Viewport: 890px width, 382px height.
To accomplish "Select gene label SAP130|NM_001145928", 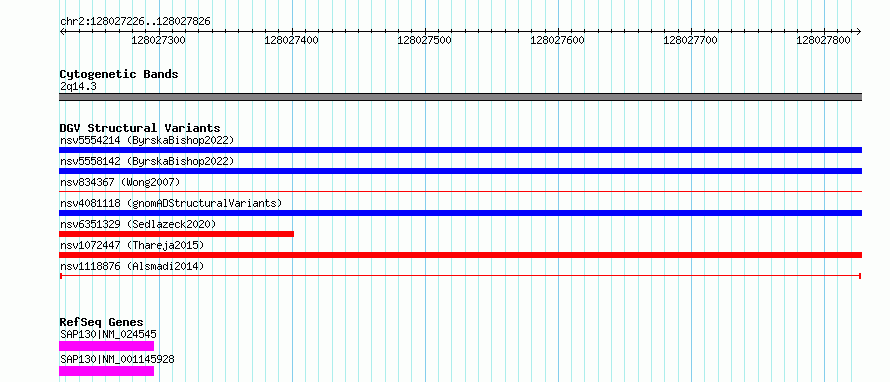I will [x=117, y=359].
